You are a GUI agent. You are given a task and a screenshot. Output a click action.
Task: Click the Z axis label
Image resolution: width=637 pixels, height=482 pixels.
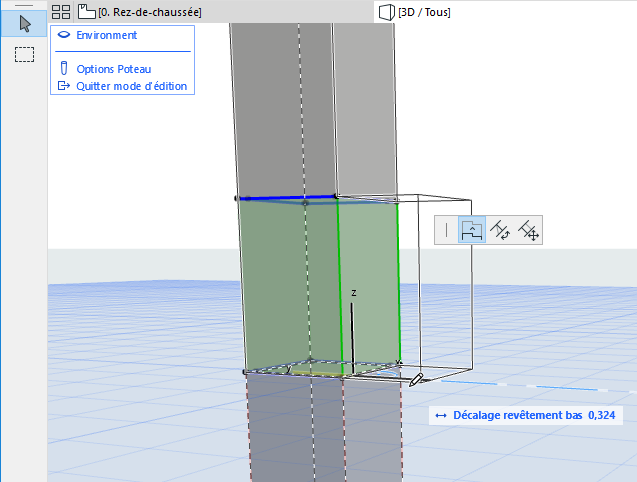click(354, 293)
